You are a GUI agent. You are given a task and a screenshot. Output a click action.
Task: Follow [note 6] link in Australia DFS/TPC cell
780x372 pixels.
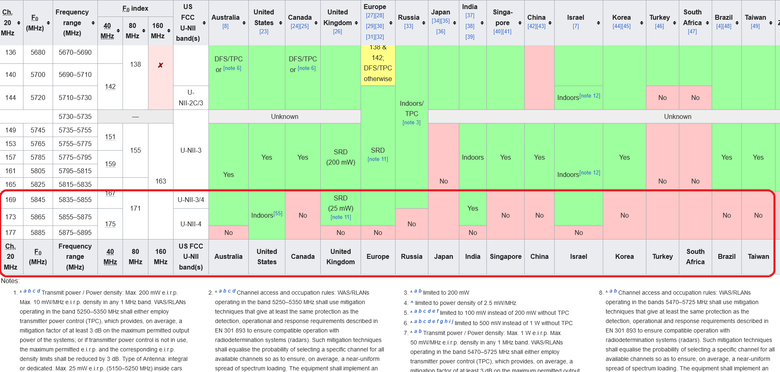coord(232,68)
